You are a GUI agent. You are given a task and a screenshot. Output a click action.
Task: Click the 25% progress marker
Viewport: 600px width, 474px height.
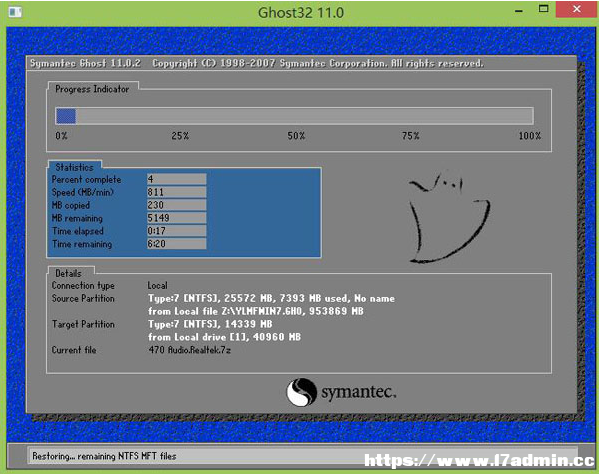coord(180,136)
